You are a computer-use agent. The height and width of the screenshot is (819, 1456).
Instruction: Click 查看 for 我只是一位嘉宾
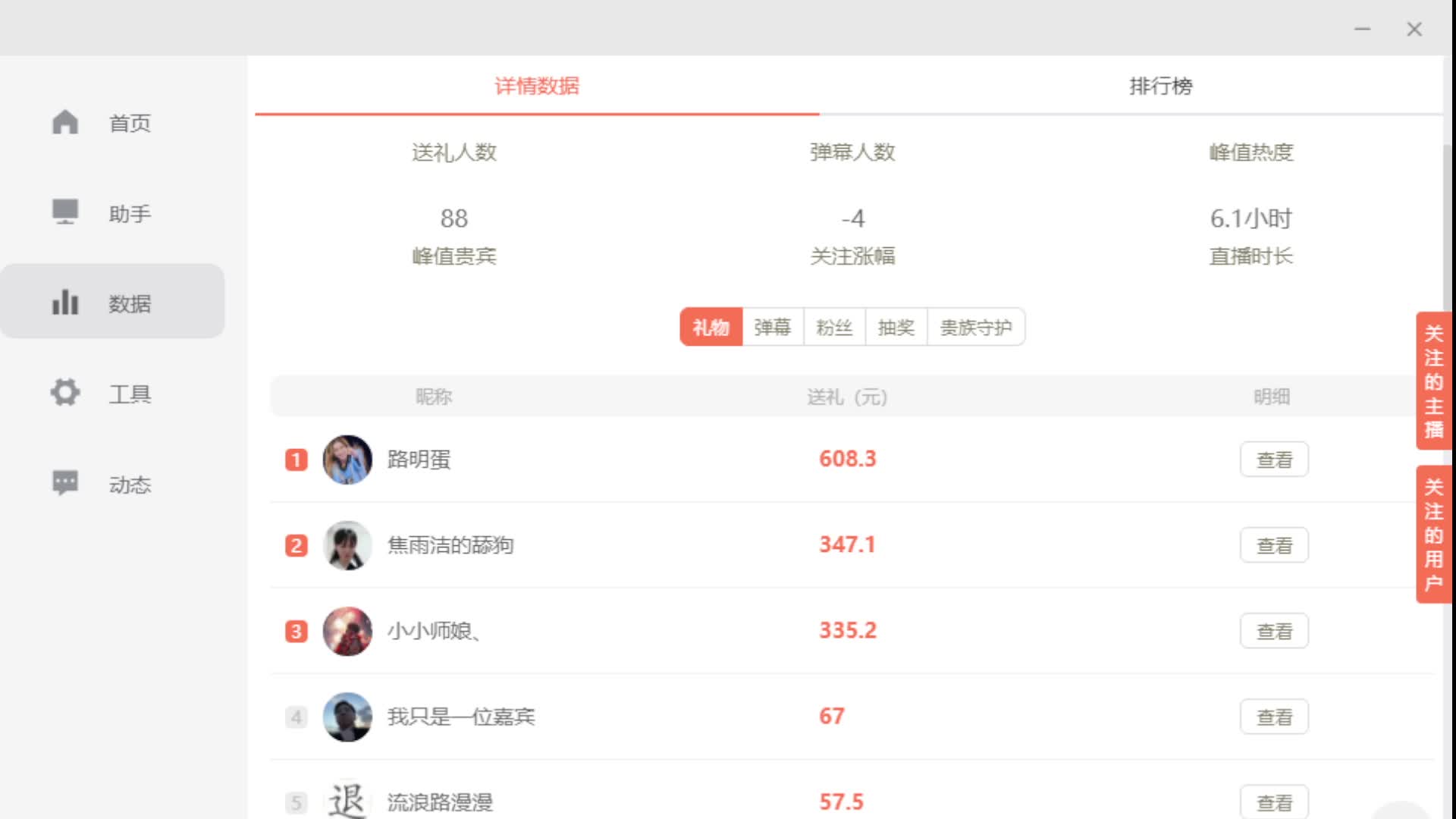click(x=1274, y=716)
